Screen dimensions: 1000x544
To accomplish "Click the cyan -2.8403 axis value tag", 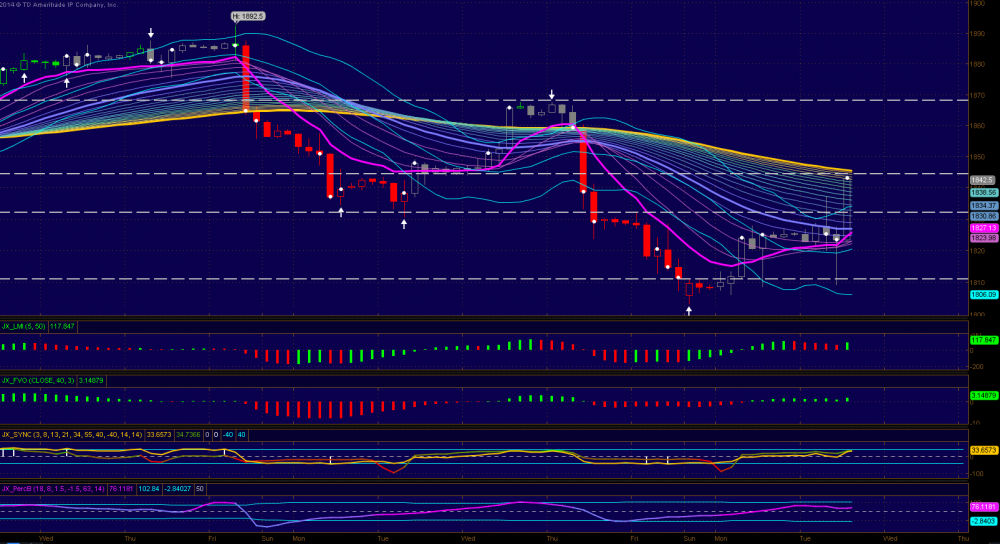I will click(x=984, y=519).
